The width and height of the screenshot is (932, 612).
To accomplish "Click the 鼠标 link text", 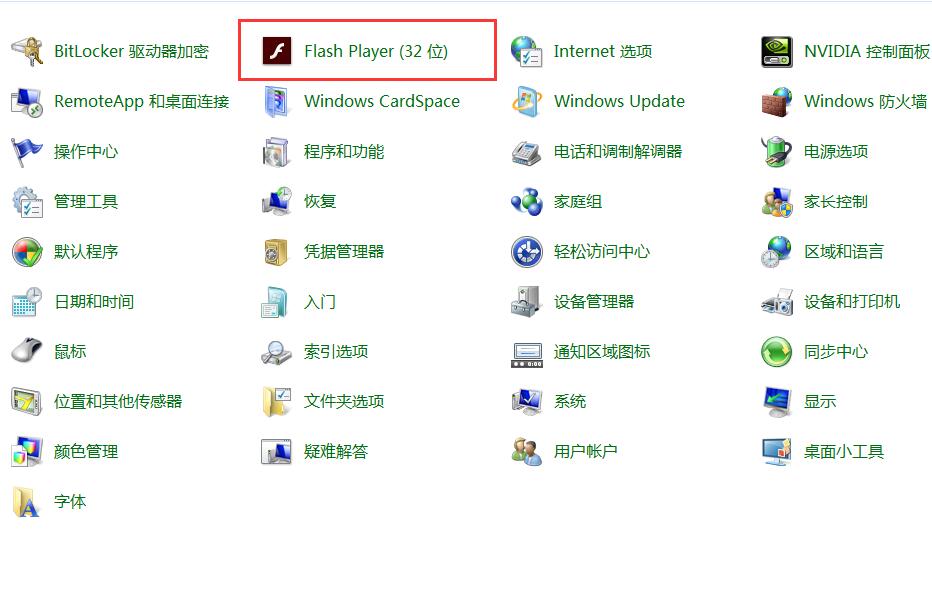I will (x=70, y=352).
